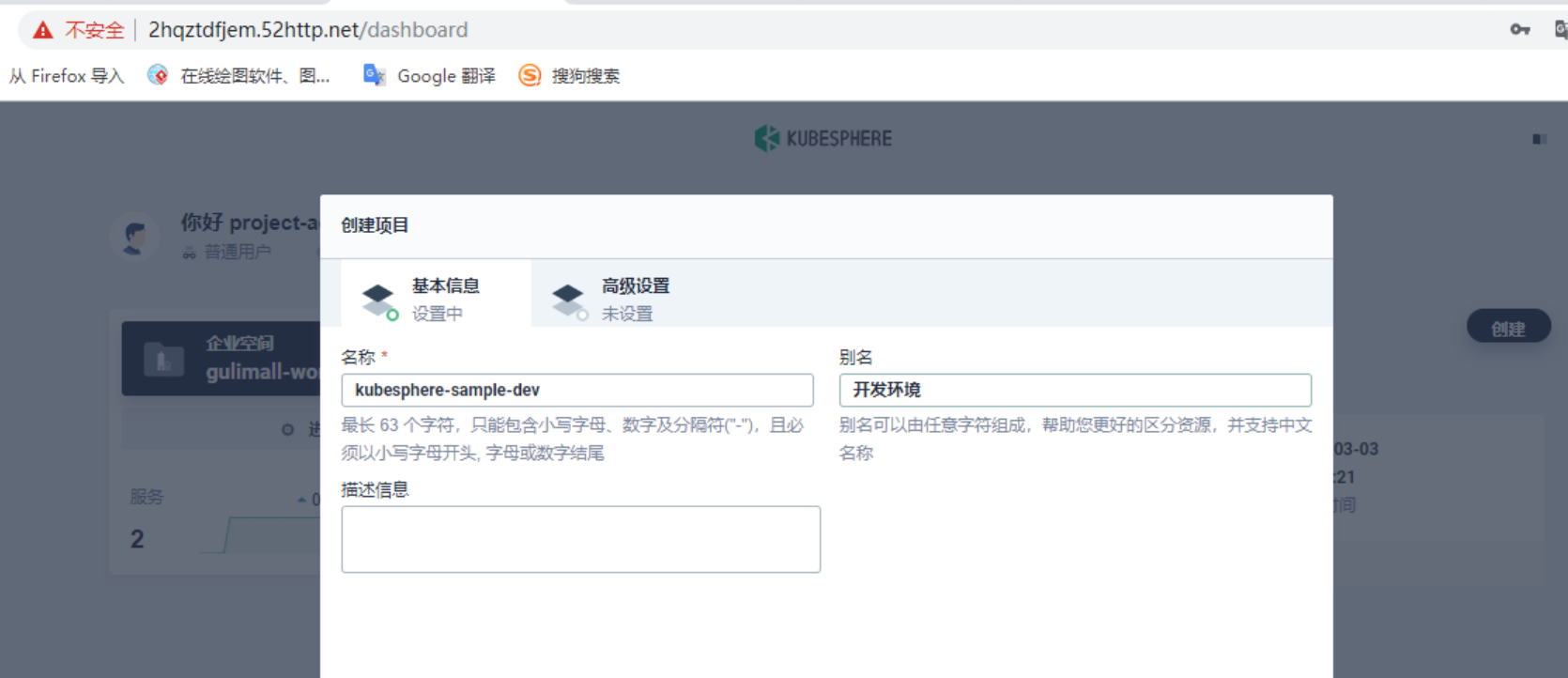Focus the 名称 input with kubesphere-sample-dev
The width and height of the screenshot is (1568, 678).
point(577,390)
